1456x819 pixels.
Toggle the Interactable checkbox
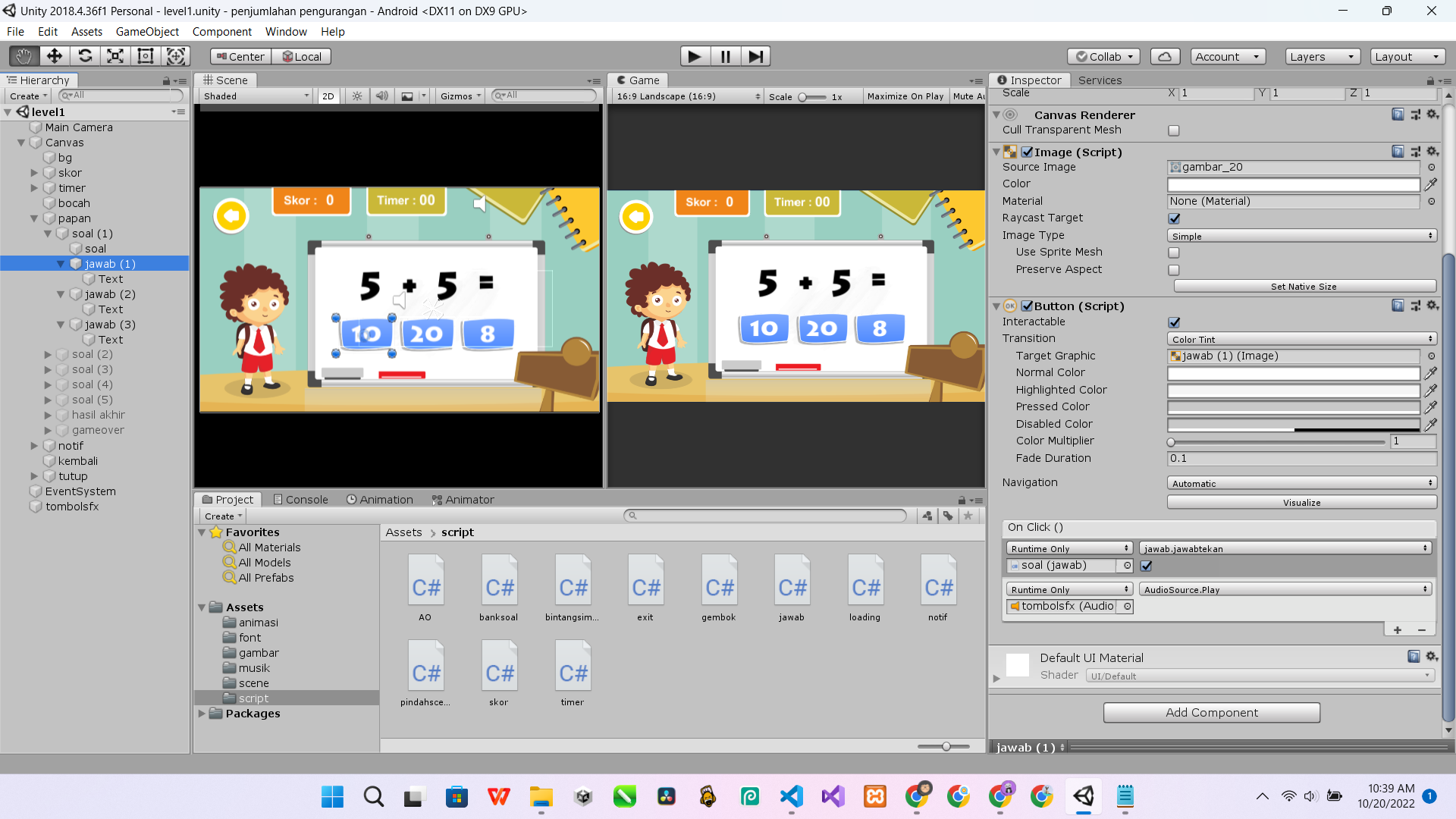[x=1174, y=322]
